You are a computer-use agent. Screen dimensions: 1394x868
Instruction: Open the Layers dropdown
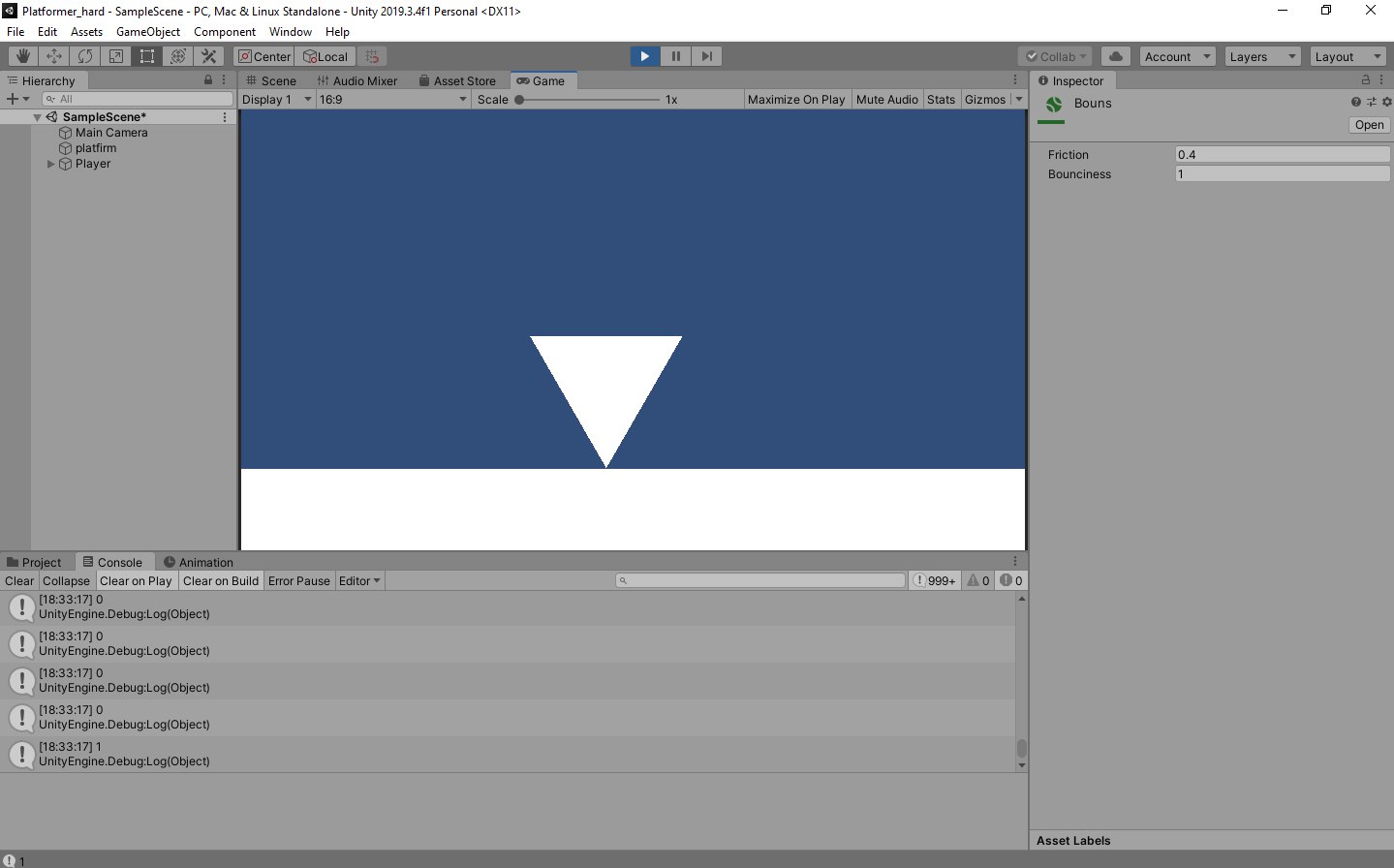1261,56
